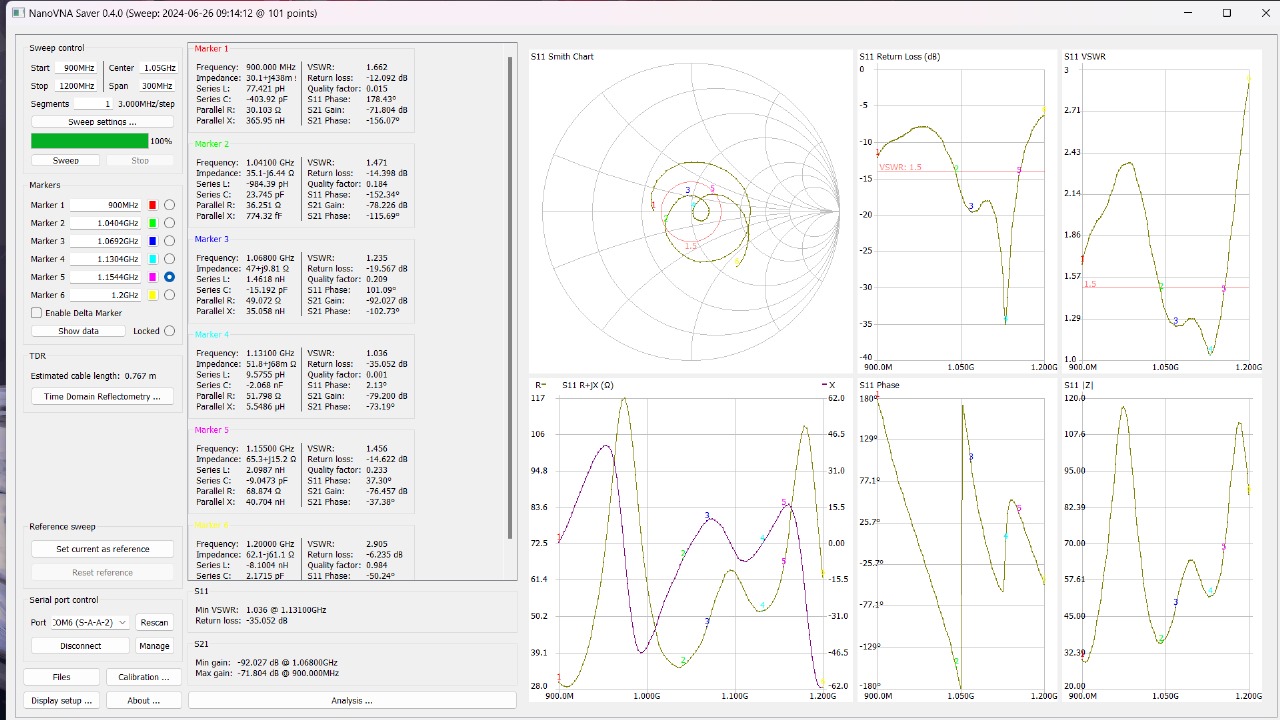Click the S11 Phase chart
Image resolution: width=1280 pixels, height=720 pixels.
pyautogui.click(x=957, y=540)
